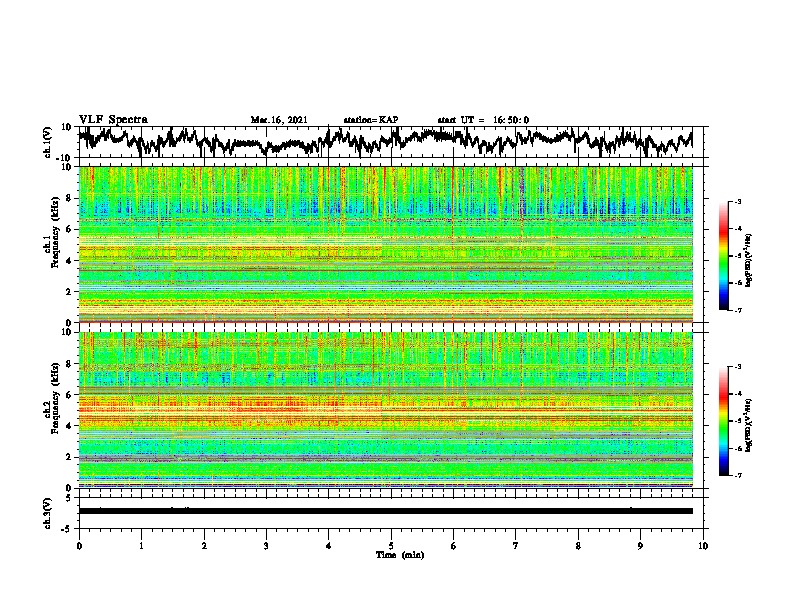Click time axis tick label "4"

[x=329, y=546]
